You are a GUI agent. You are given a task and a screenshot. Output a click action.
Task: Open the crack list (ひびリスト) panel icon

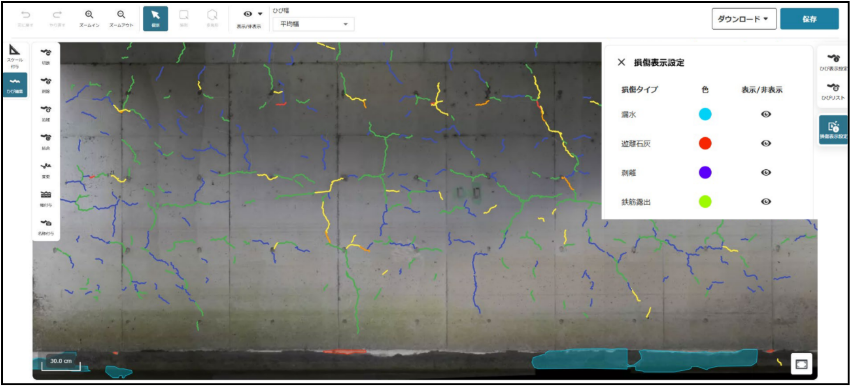pyautogui.click(x=833, y=91)
